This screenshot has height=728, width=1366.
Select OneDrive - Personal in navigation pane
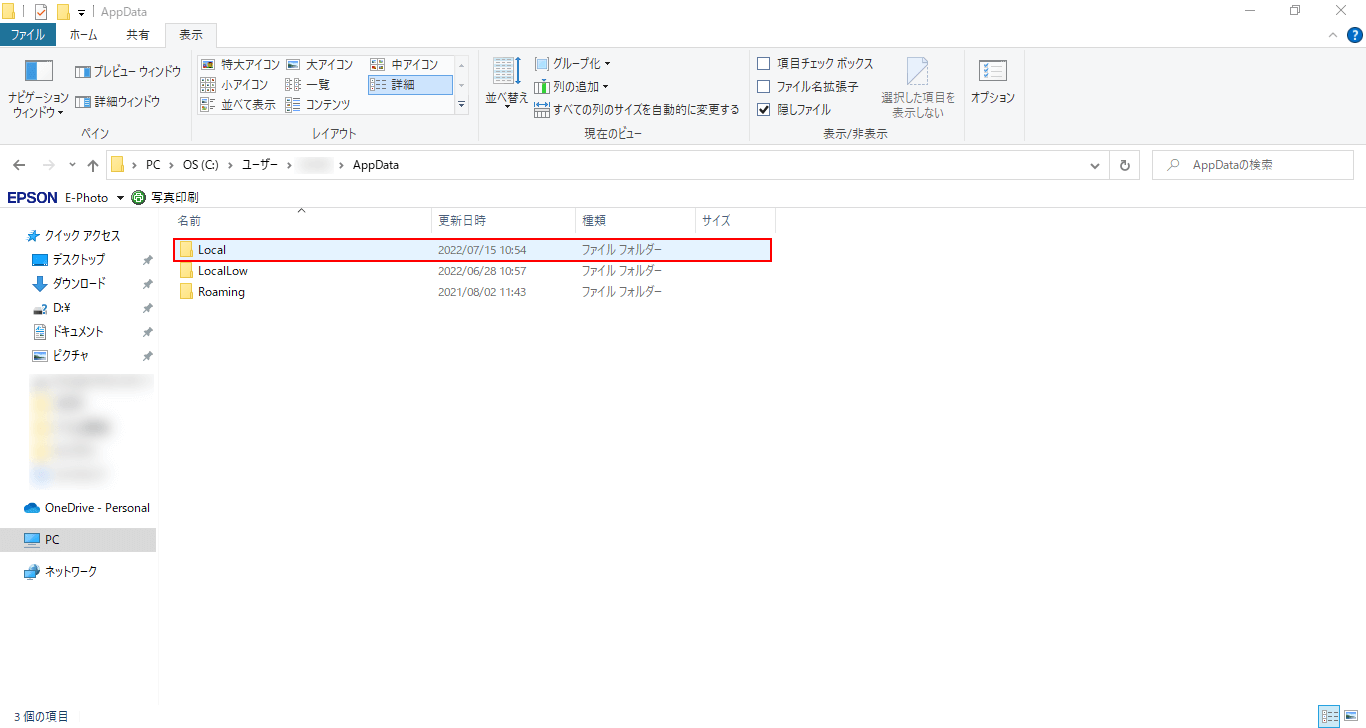pyautogui.click(x=87, y=508)
